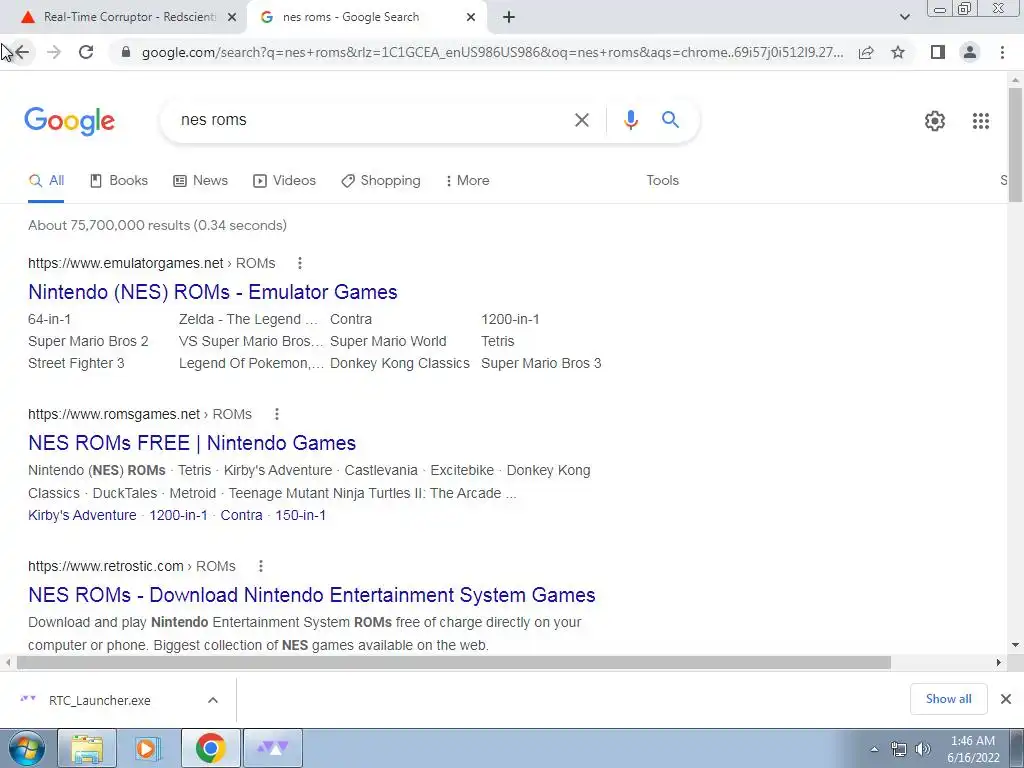1024x768 pixels.
Task: Open the Kirby's Adventure sitelink
Action: [82, 515]
